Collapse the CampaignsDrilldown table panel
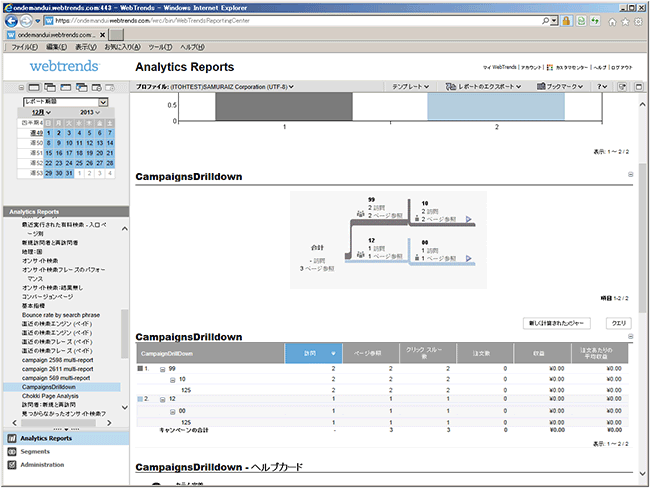This screenshot has height=488, width=650. tap(630, 336)
